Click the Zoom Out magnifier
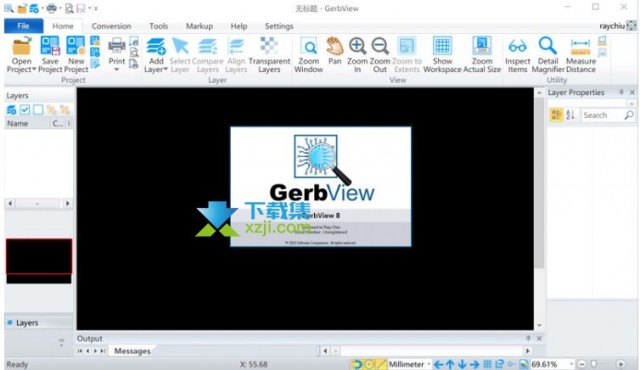The width and height of the screenshot is (640, 370). 380,46
